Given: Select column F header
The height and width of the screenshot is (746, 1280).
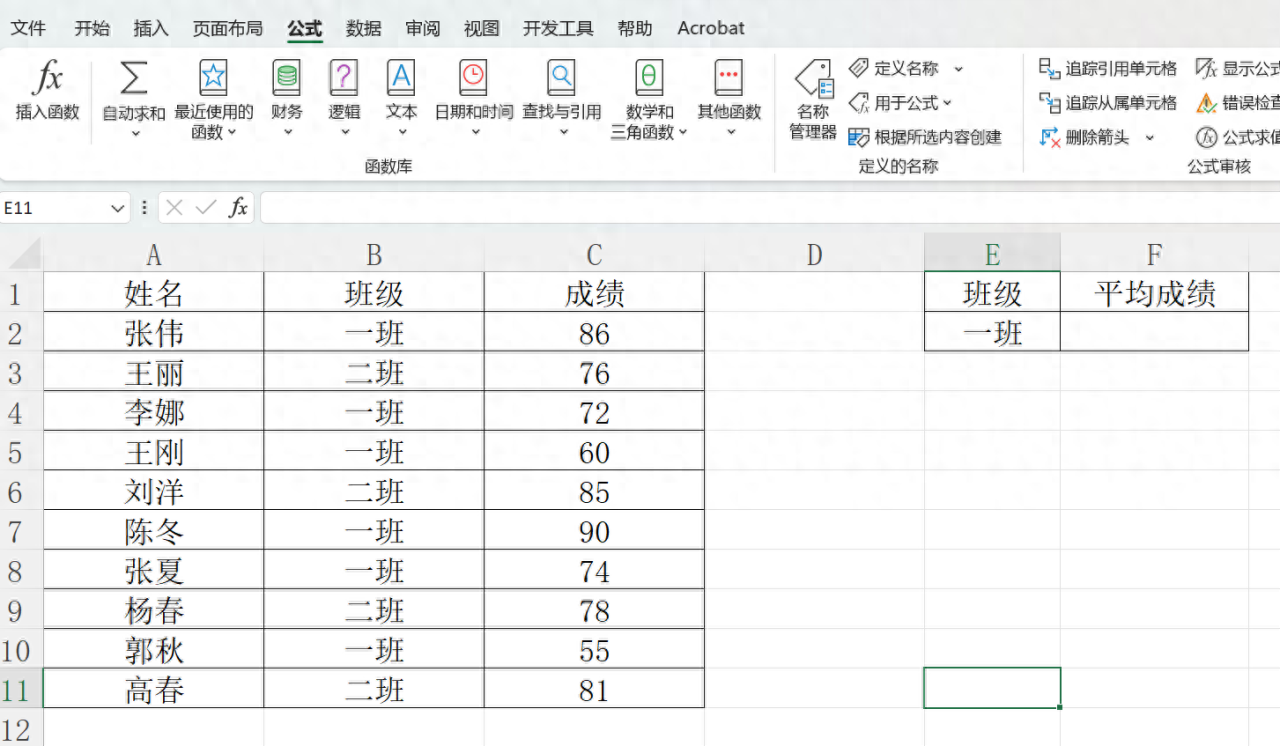Looking at the screenshot, I should 1155,255.
